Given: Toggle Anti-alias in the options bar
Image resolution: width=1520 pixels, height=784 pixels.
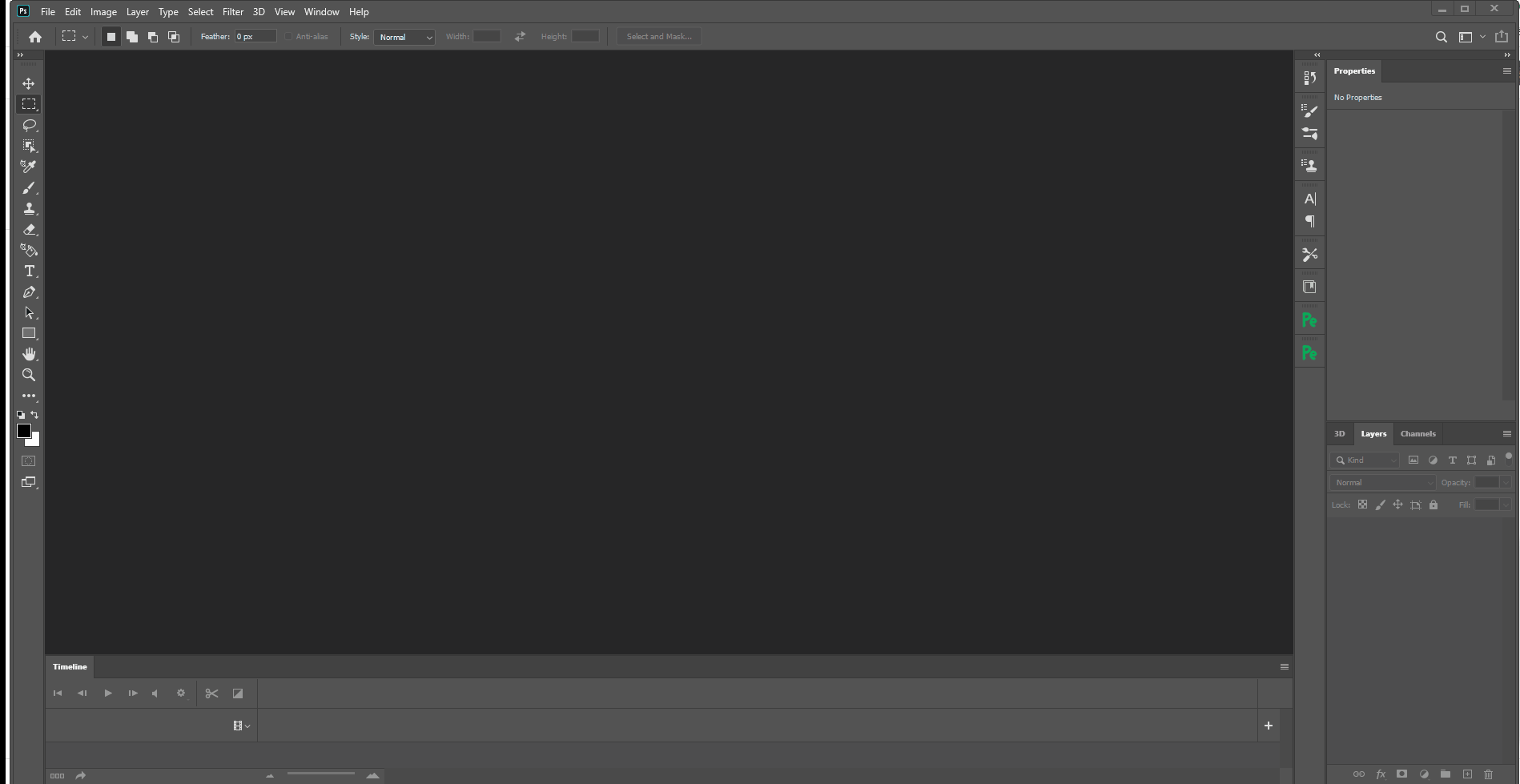Looking at the screenshot, I should pos(288,36).
